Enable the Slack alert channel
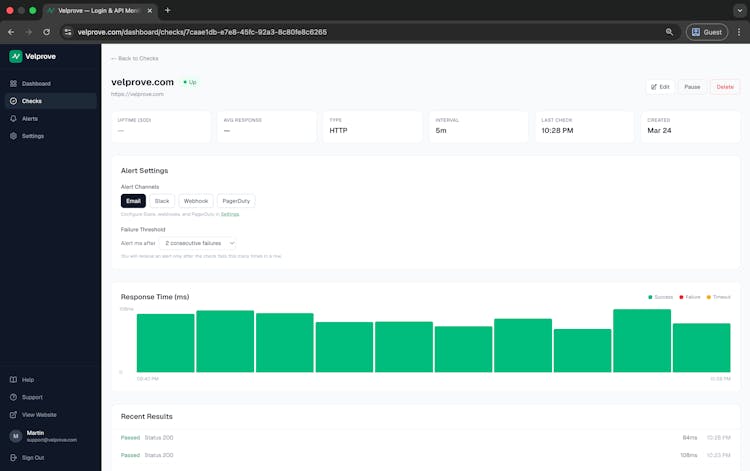 pos(162,201)
